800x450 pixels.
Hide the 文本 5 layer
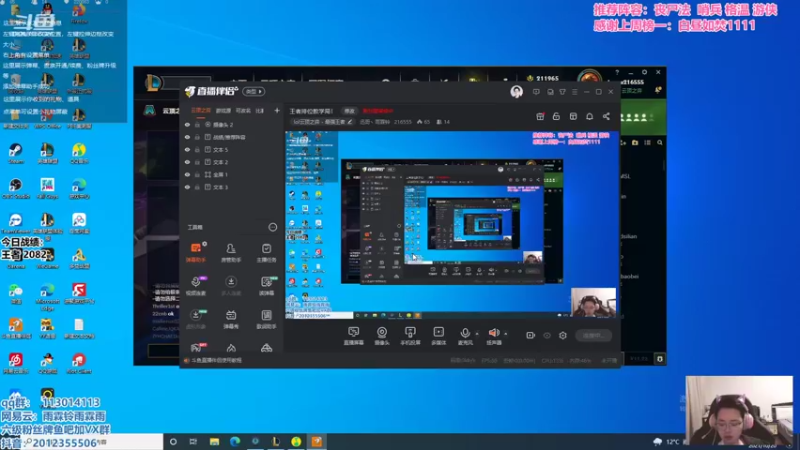click(187, 149)
